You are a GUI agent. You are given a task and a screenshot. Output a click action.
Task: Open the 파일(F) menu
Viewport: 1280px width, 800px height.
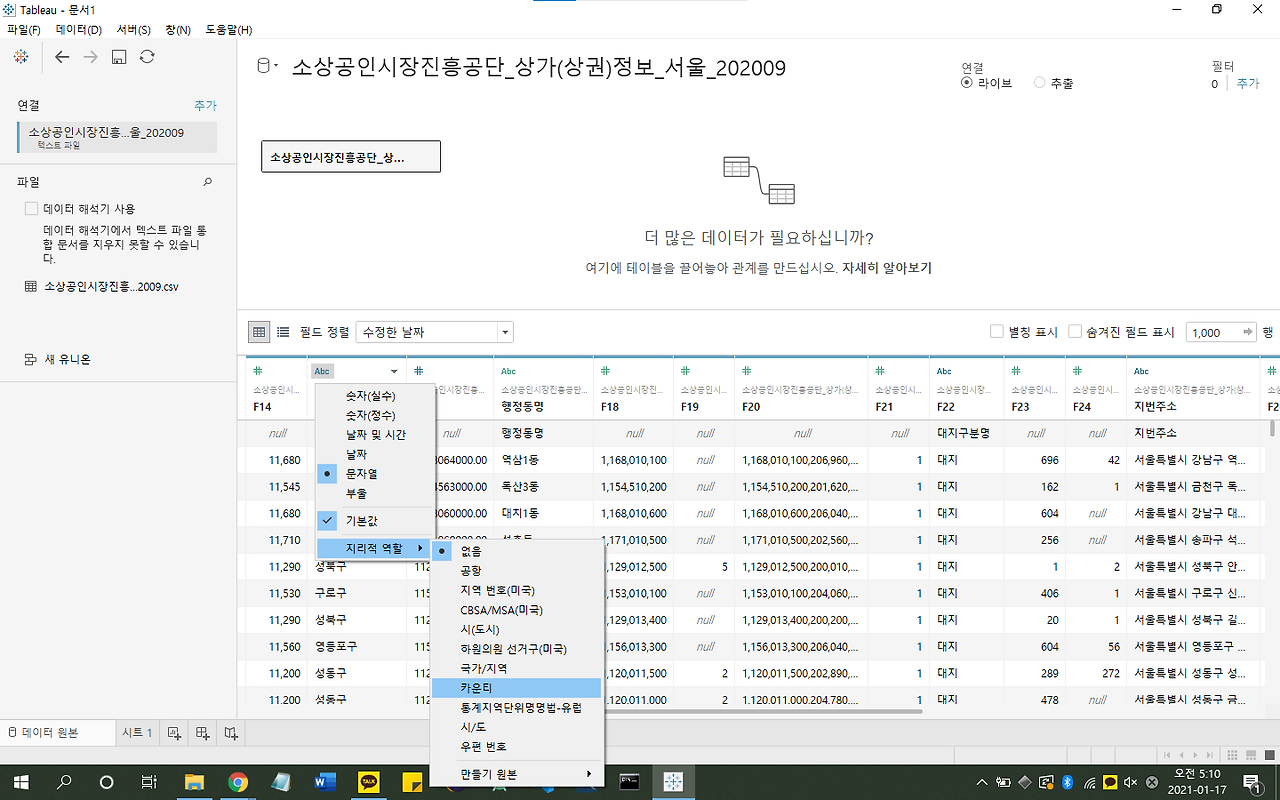(24, 30)
